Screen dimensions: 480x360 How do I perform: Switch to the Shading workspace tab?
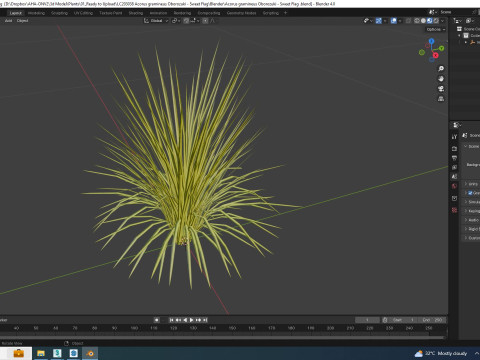[x=136, y=13]
